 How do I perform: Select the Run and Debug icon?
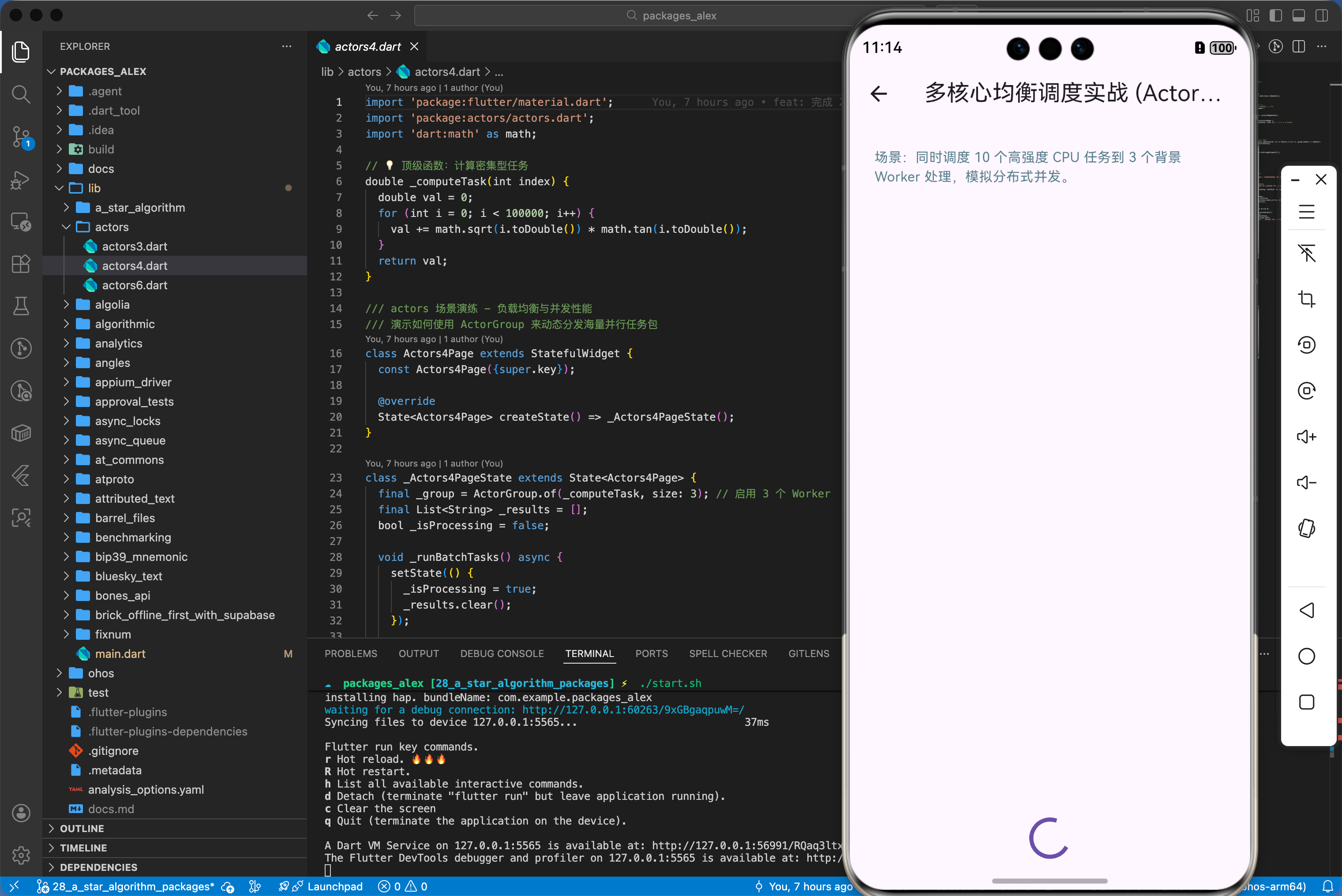pyautogui.click(x=21, y=180)
